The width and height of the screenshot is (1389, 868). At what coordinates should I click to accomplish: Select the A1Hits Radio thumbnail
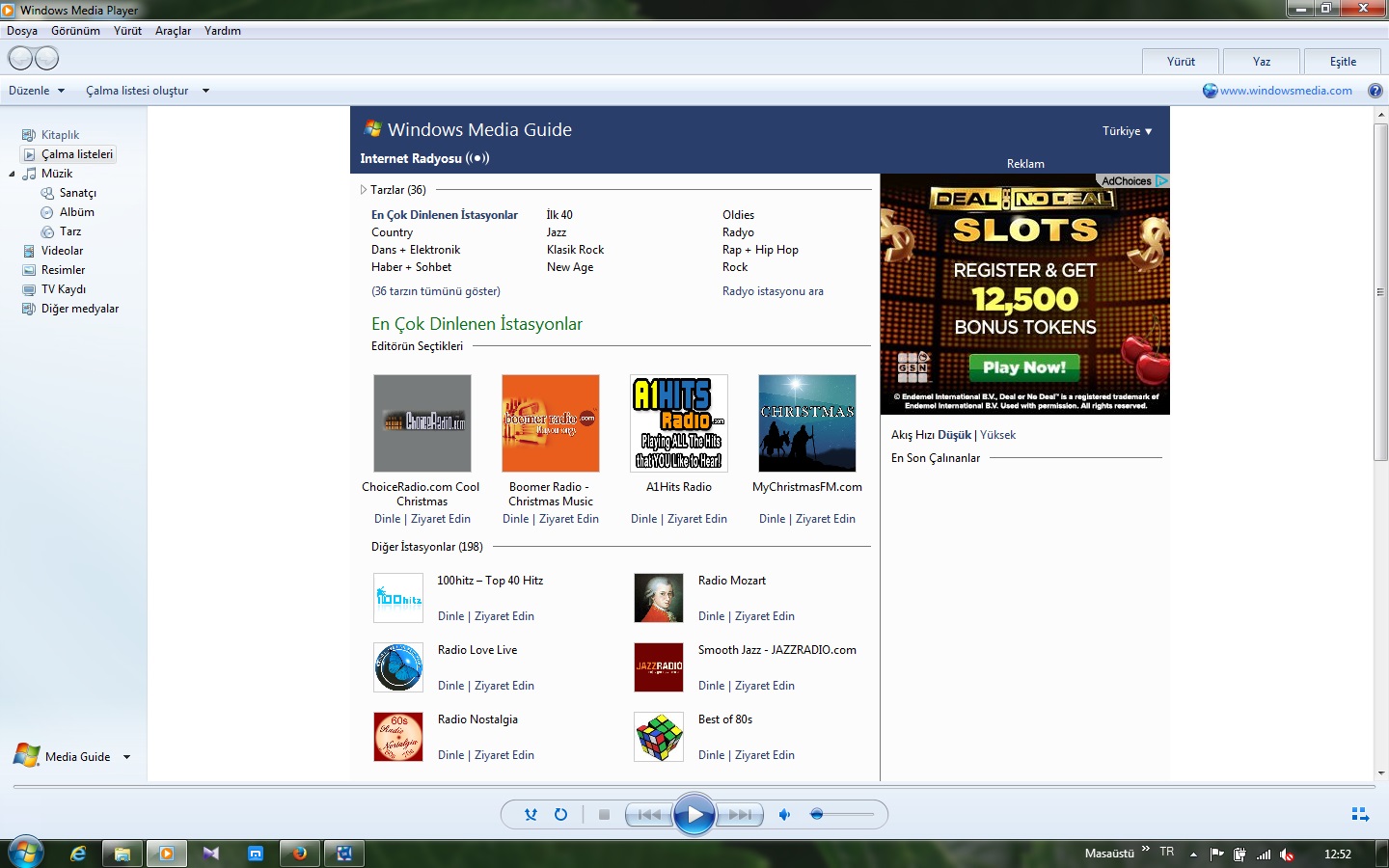(x=679, y=423)
